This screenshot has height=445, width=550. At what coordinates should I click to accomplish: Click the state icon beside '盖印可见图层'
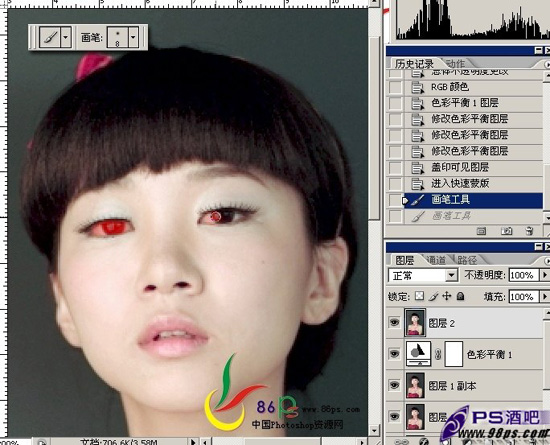coord(417,168)
